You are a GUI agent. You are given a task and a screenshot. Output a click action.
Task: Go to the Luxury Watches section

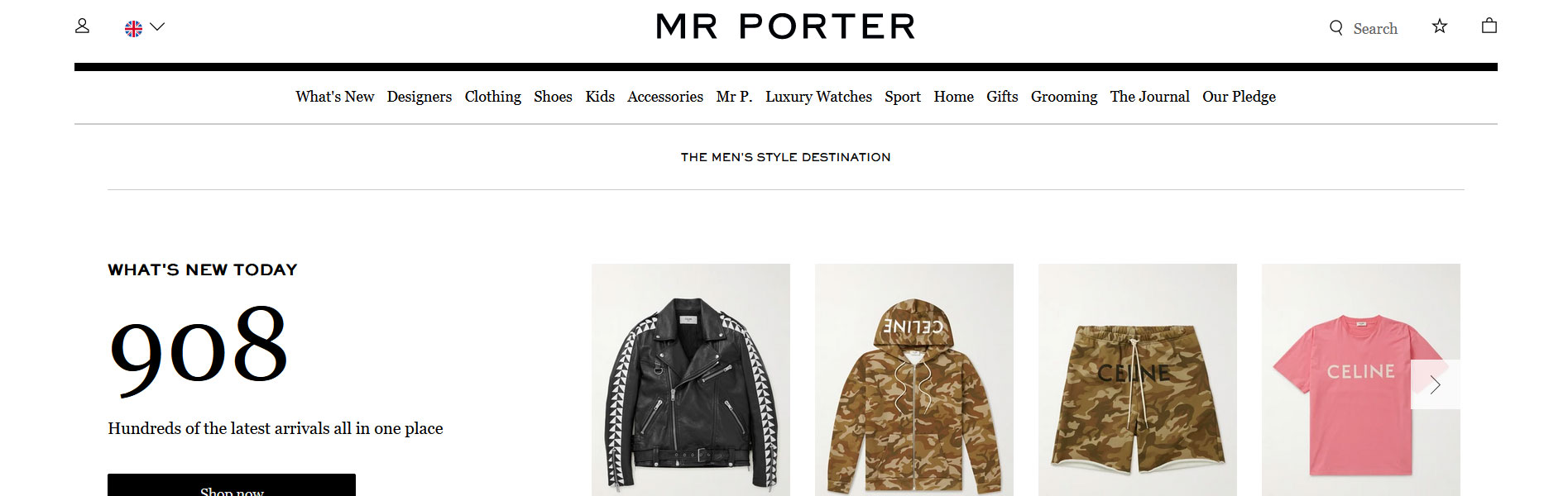click(818, 97)
